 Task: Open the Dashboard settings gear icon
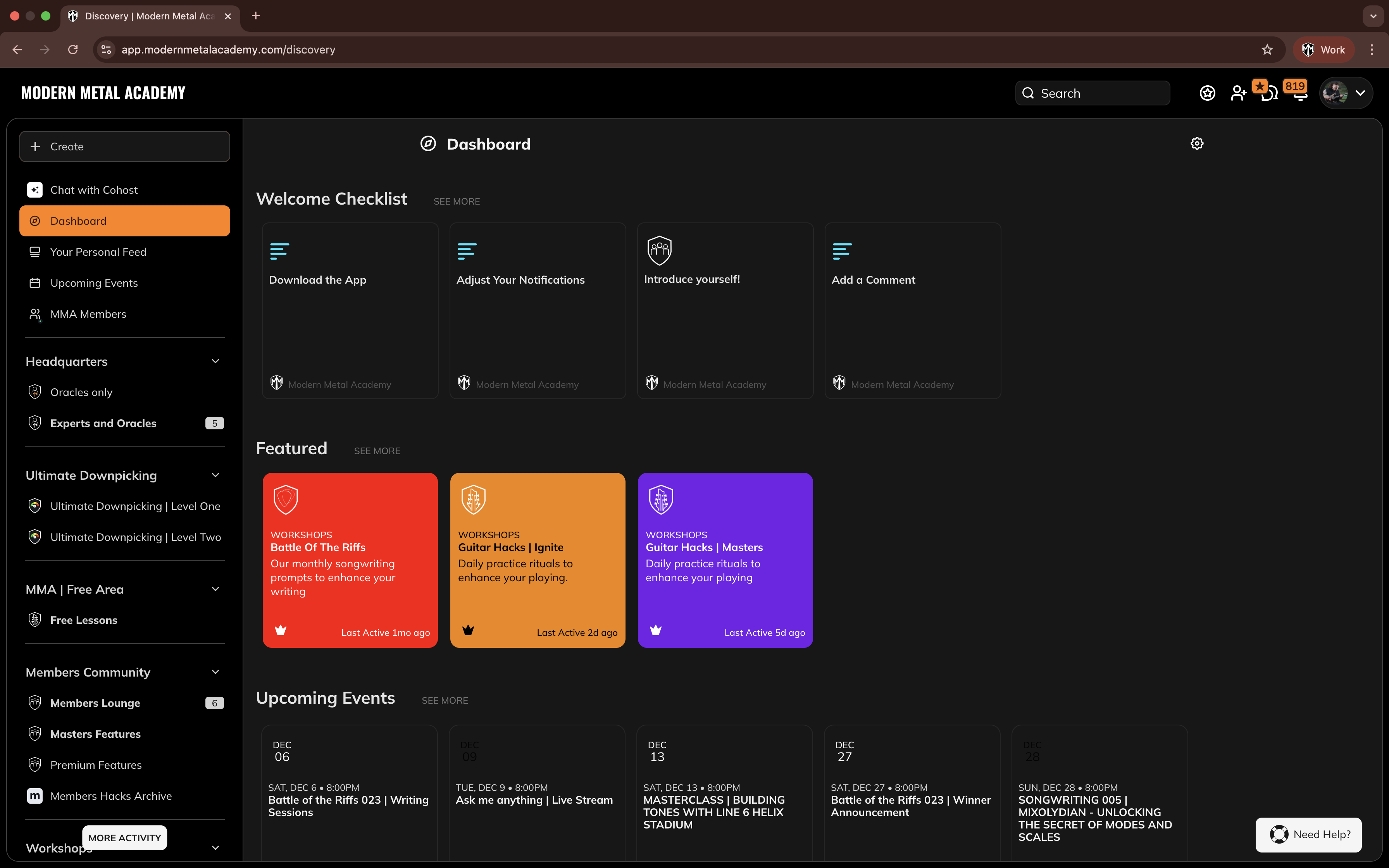pyautogui.click(x=1197, y=143)
